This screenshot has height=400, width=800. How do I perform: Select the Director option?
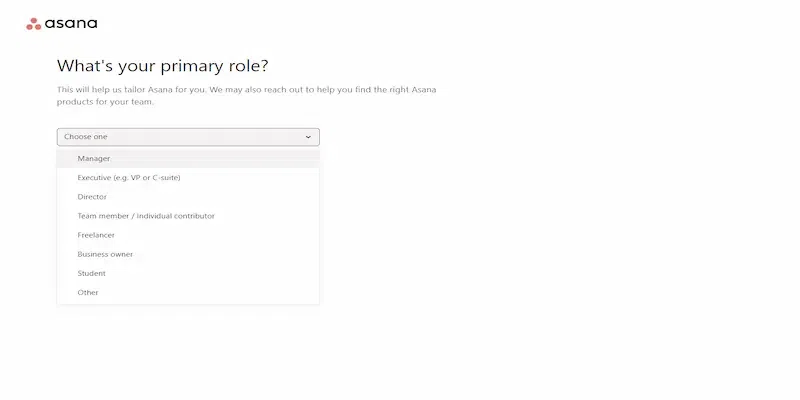coord(92,197)
